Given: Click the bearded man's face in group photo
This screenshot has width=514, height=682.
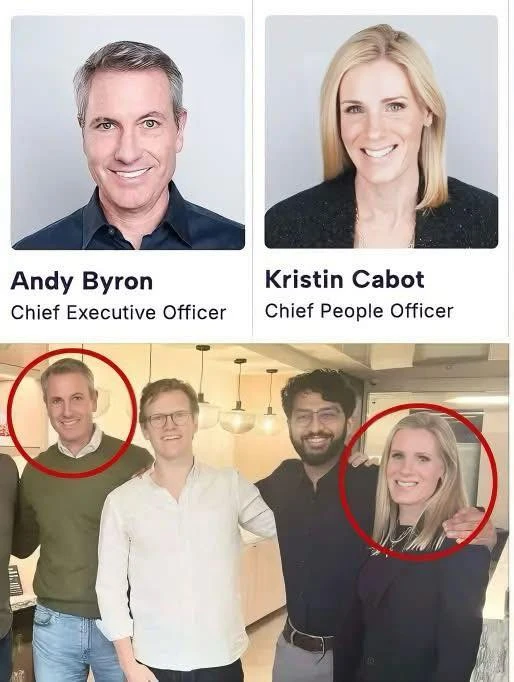Looking at the screenshot, I should pyautogui.click(x=318, y=428).
